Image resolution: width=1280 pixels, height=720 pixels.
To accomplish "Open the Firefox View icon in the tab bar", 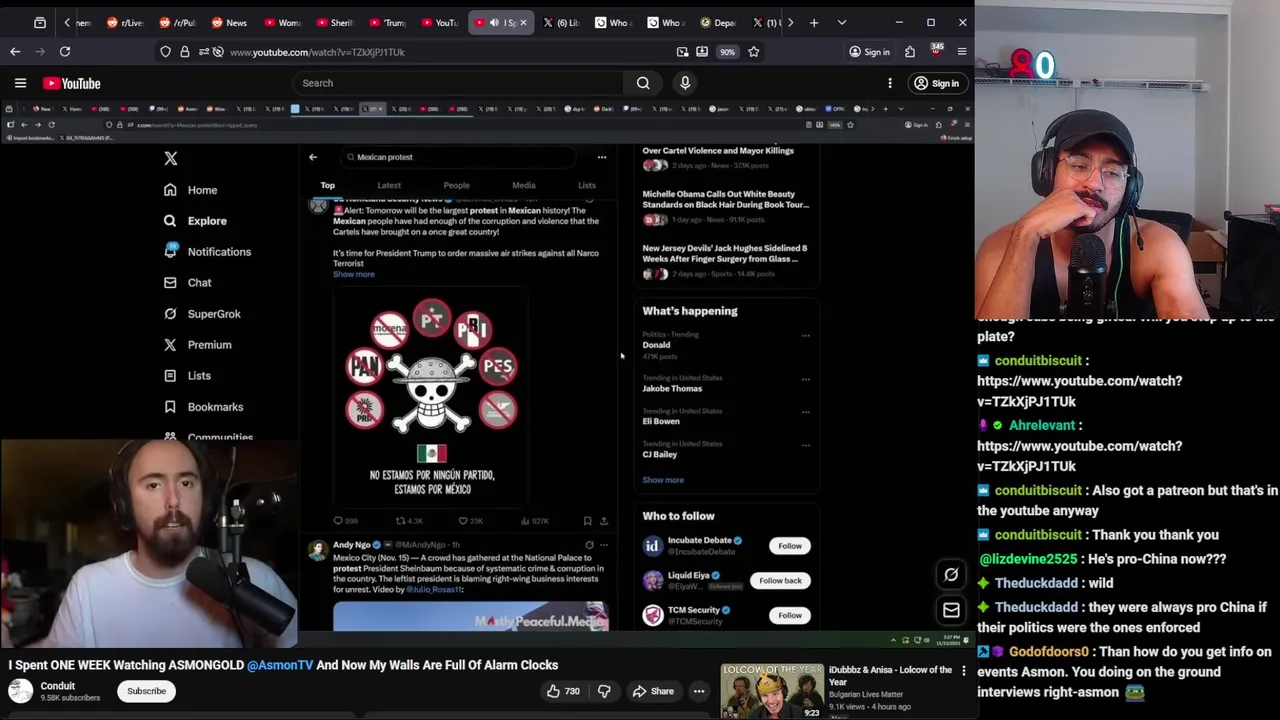I will pyautogui.click(x=40, y=22).
